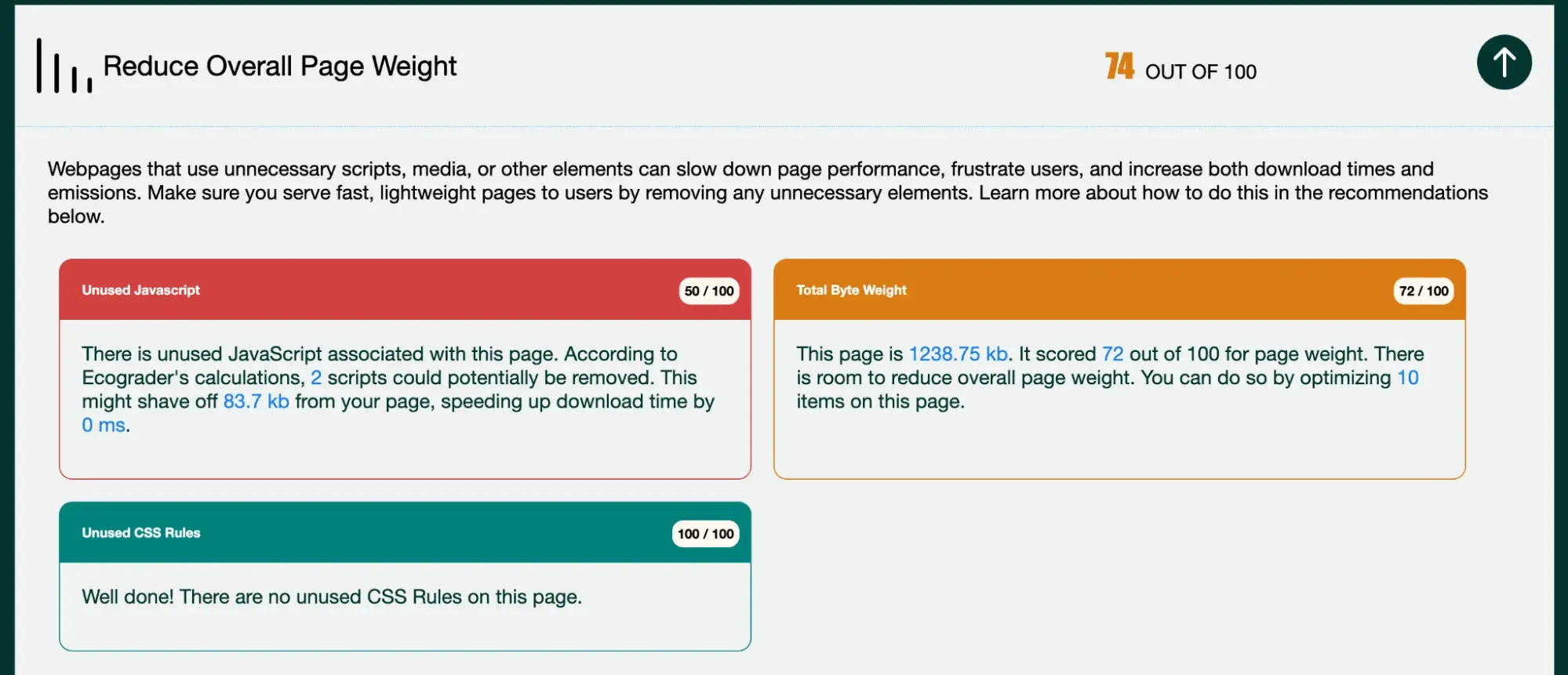Open the Unused Javascript card header
Screen dimensions: 1568x675
[x=405, y=290]
